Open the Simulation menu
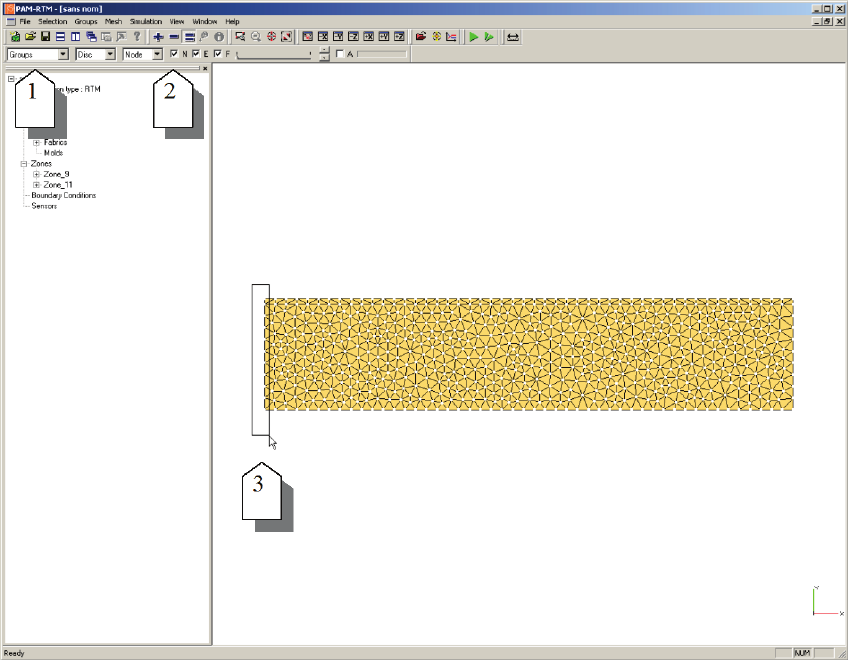Viewport: 848px width, 660px height. 145,22
